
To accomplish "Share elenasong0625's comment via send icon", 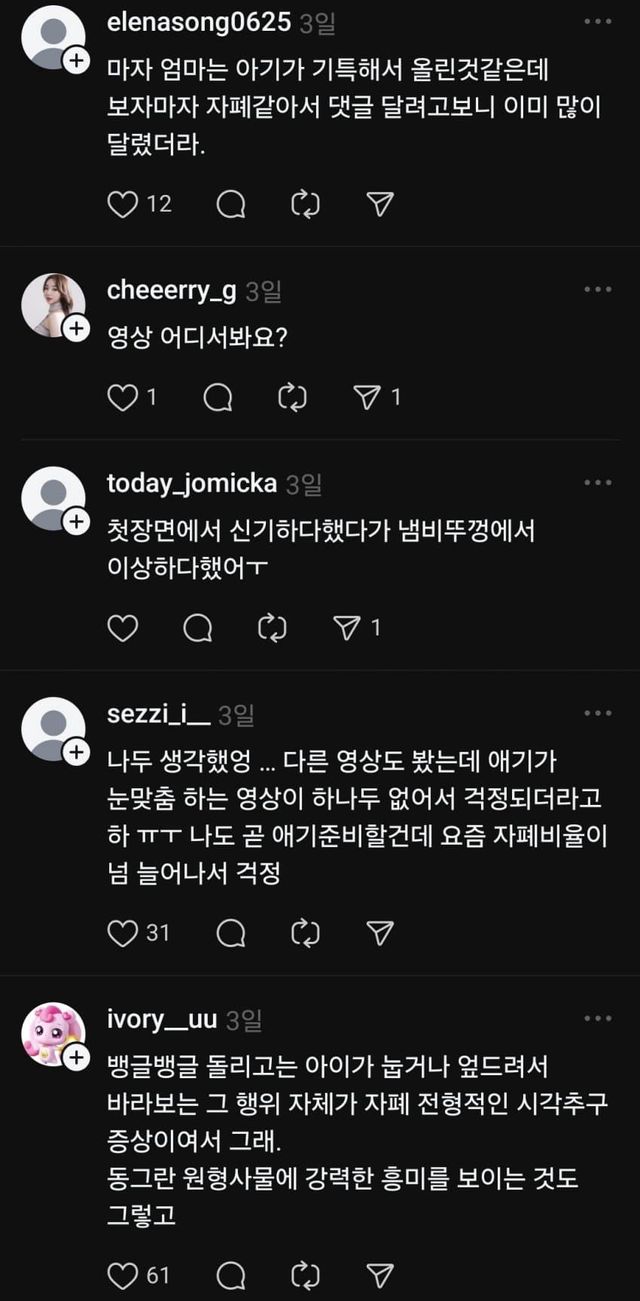I will [x=378, y=204].
